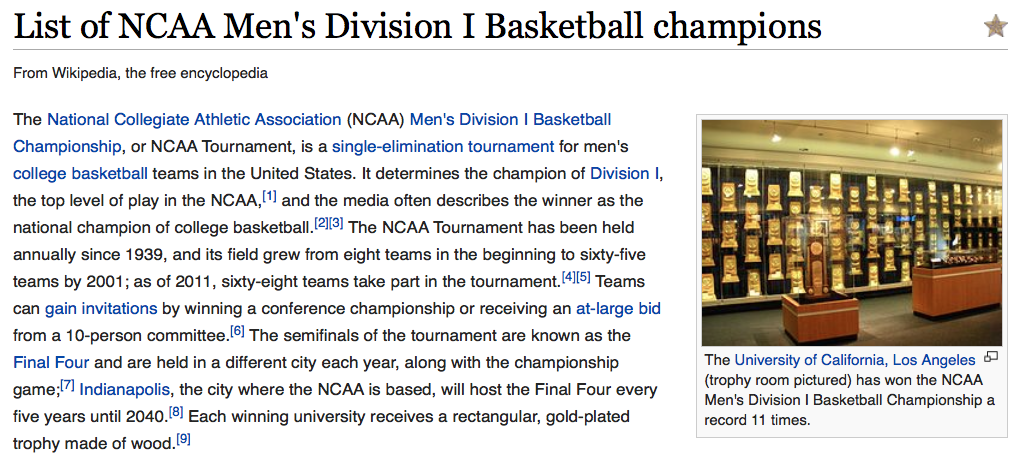Jump to citation reference [9]

184,439
